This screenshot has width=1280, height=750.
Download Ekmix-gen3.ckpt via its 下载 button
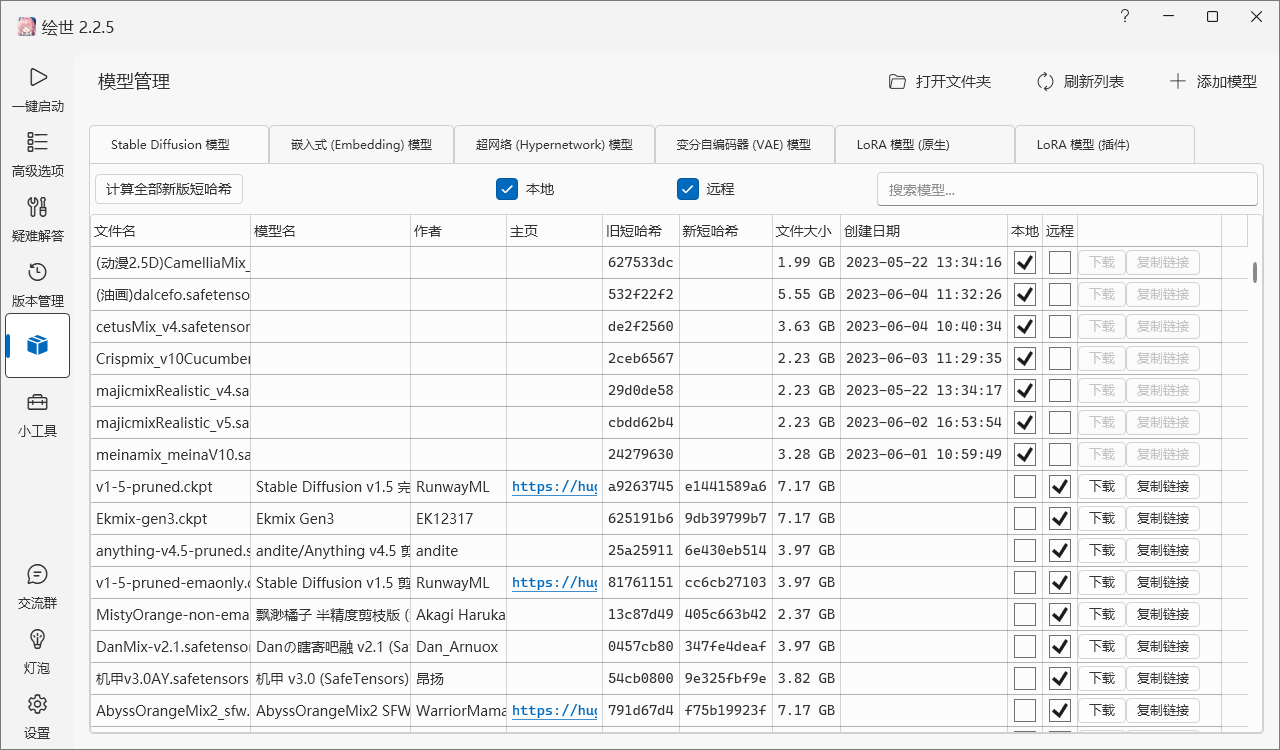click(1100, 518)
